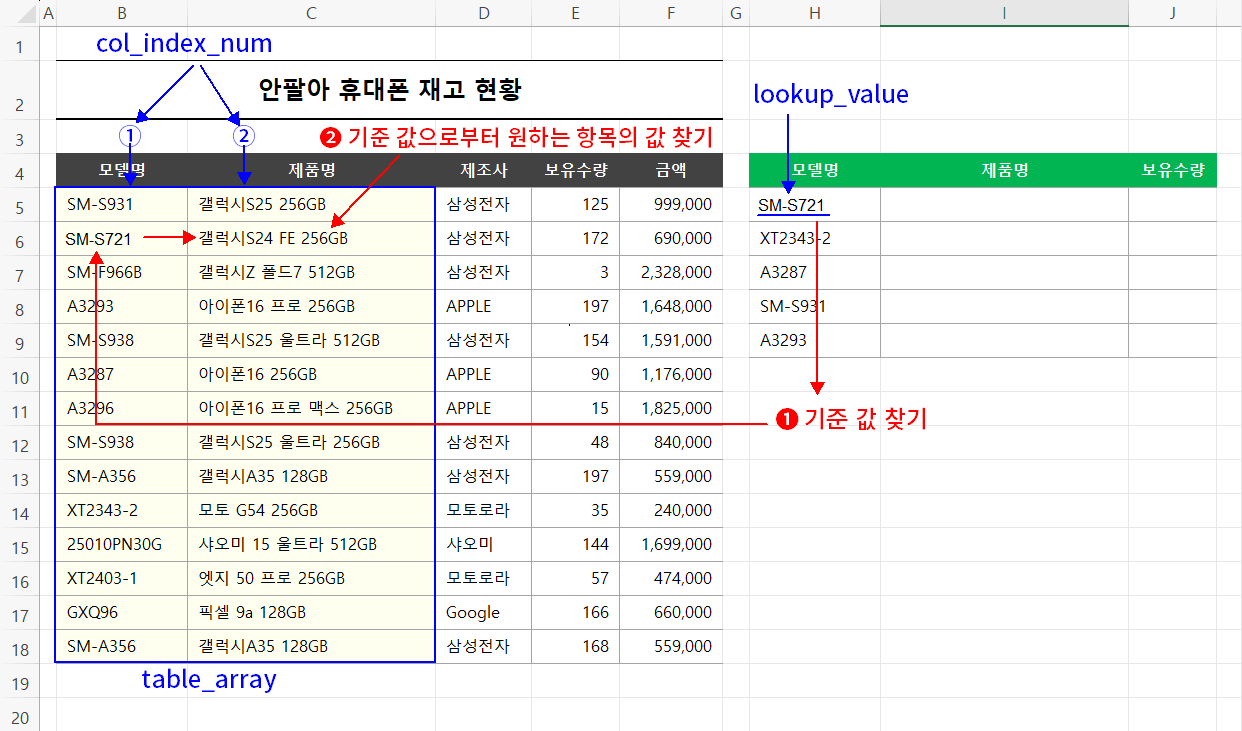
Task: Select column header J
Action: (x=1173, y=13)
